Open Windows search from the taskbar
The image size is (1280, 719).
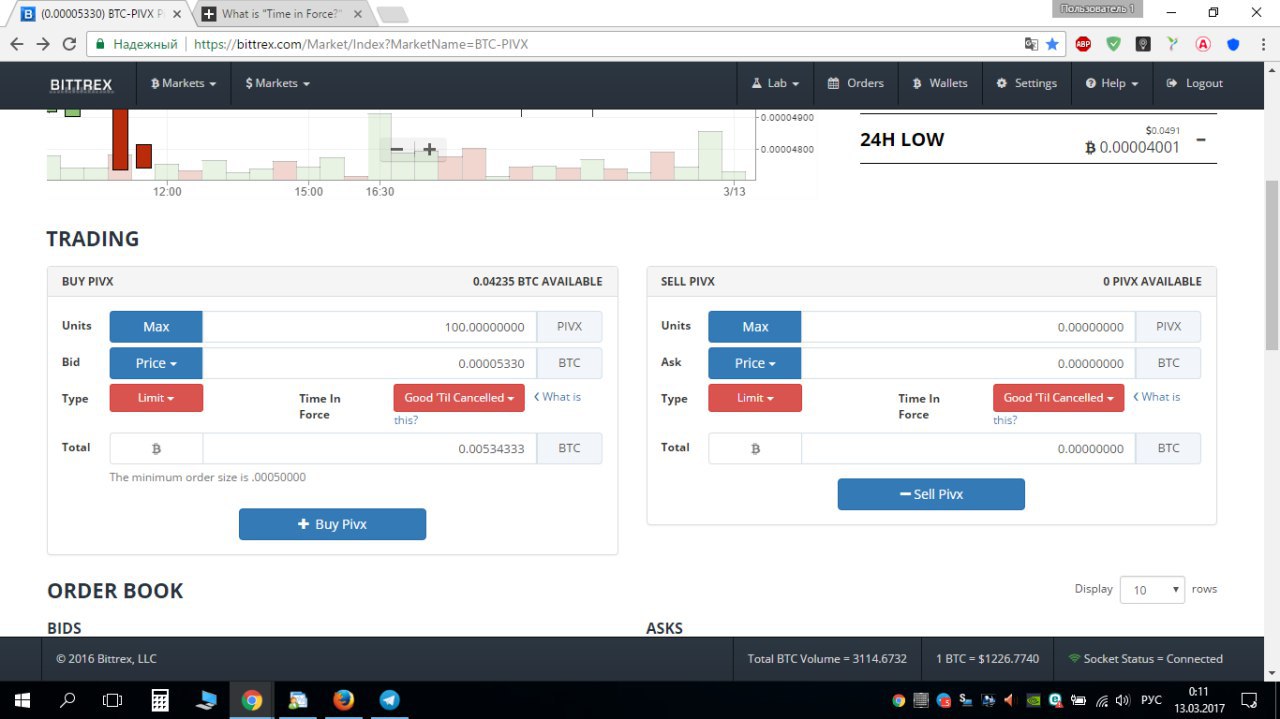[x=67, y=700]
